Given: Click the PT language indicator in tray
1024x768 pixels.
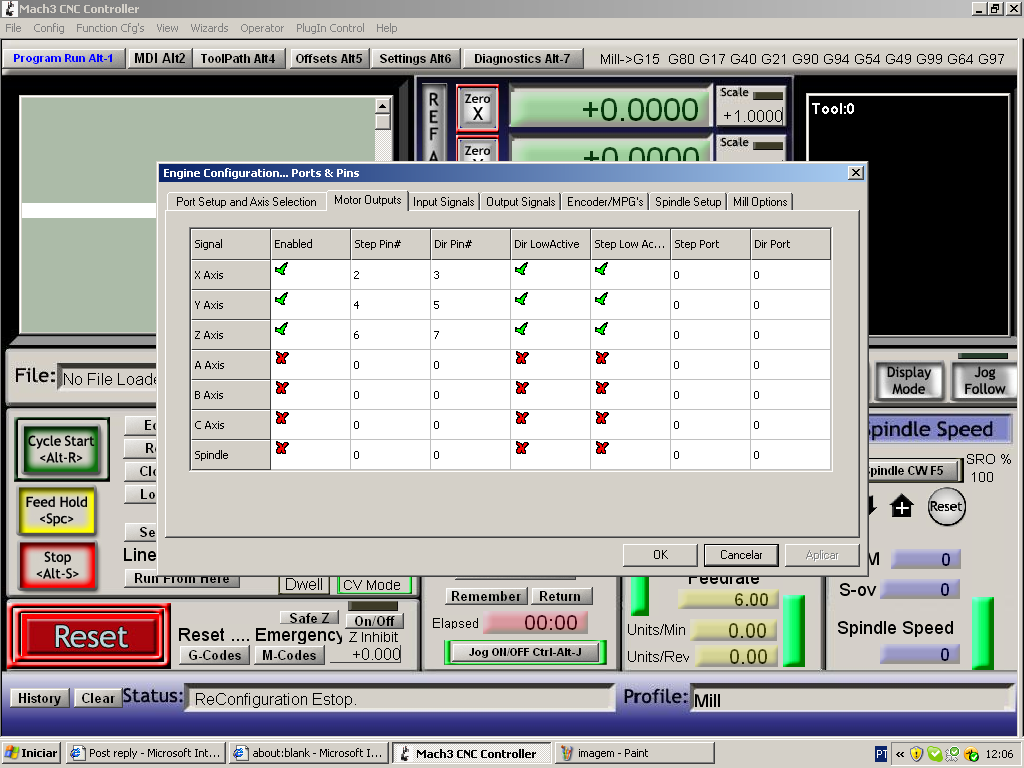Looking at the screenshot, I should 881,754.
